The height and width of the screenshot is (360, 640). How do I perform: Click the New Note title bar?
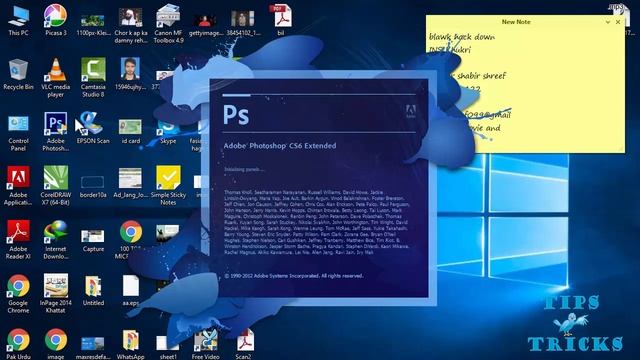pos(516,22)
